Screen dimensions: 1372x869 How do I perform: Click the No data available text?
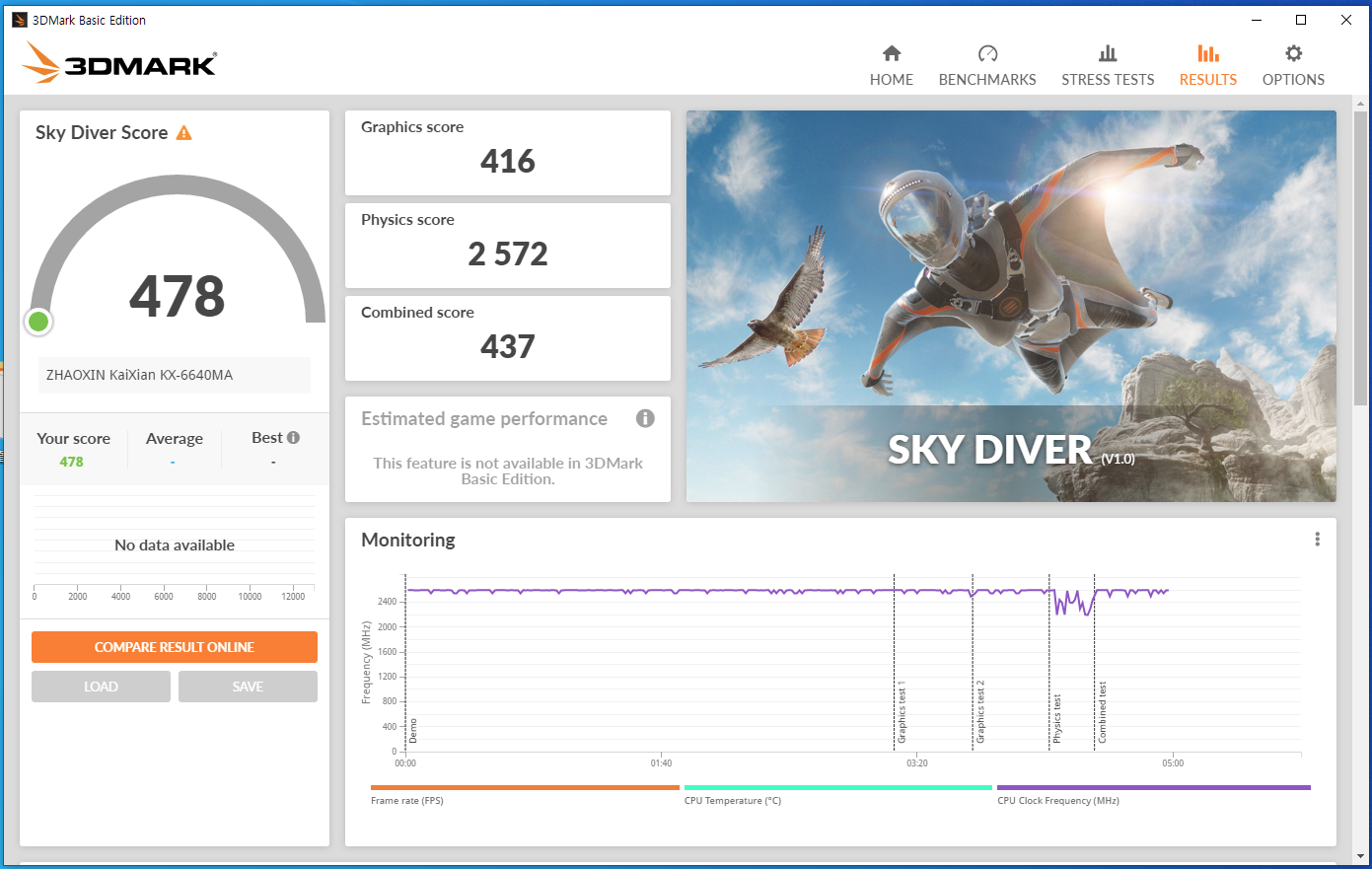175,544
